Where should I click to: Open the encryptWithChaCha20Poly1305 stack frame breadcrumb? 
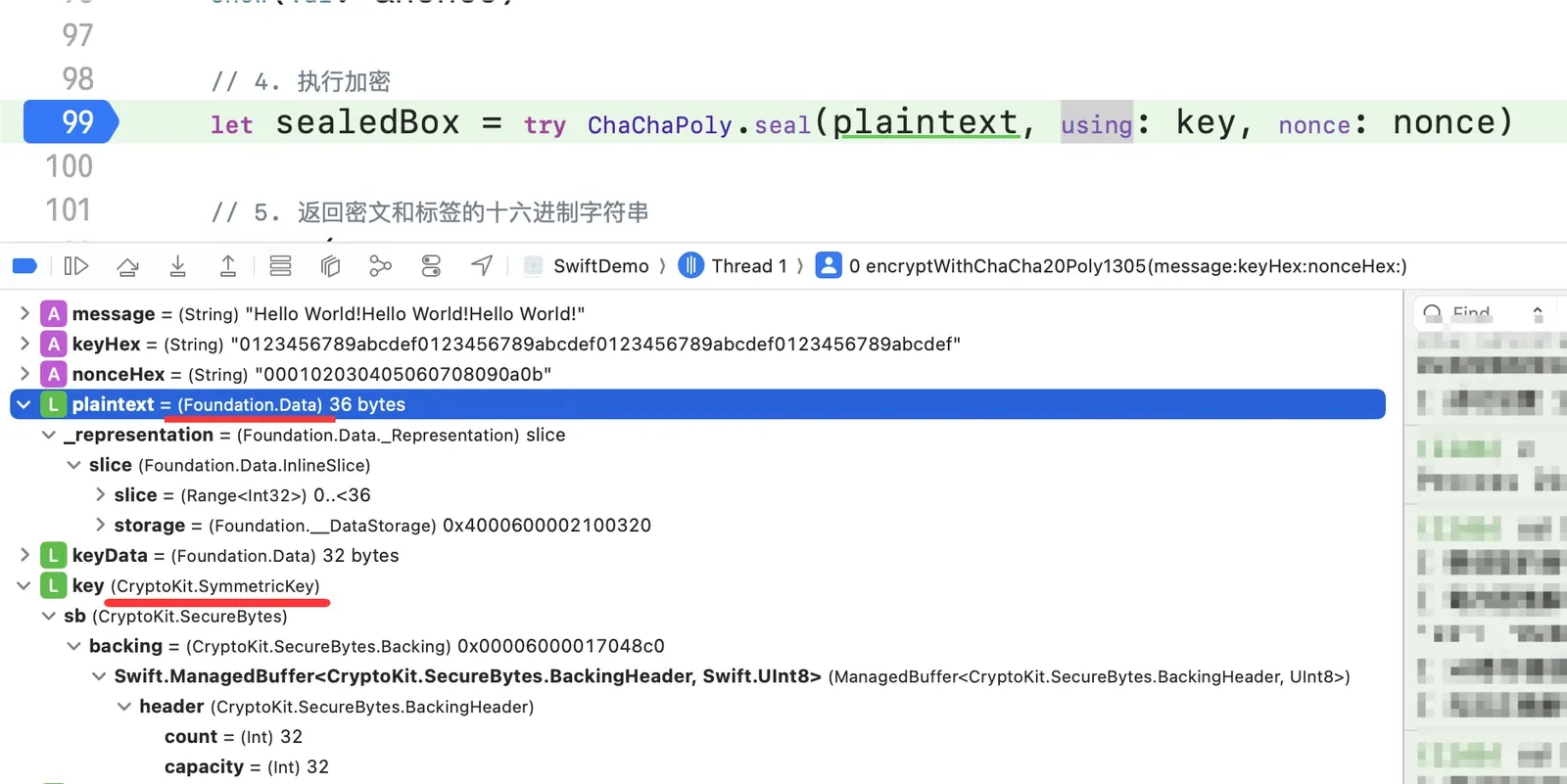point(1127,266)
